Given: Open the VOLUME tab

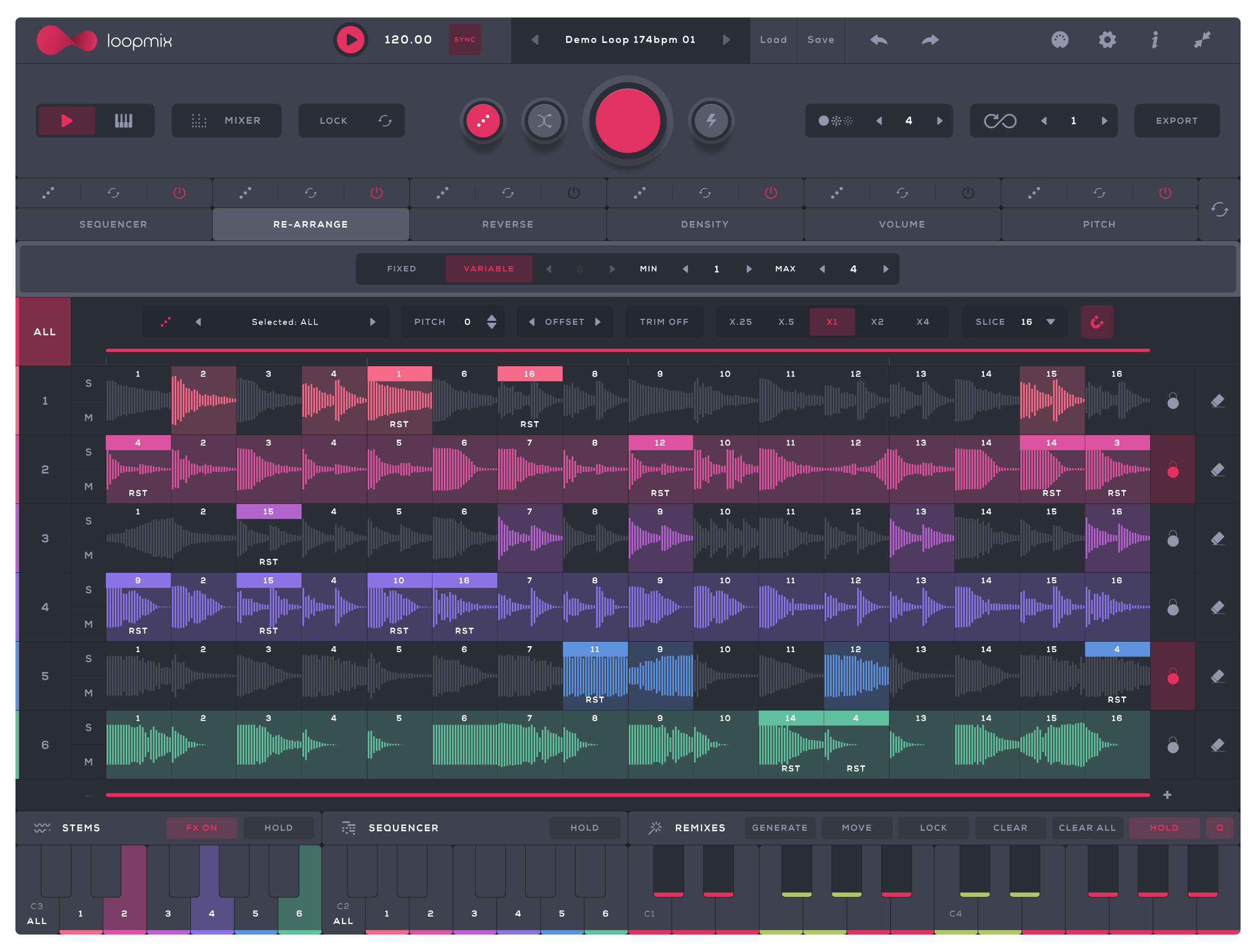Looking at the screenshot, I should pyautogui.click(x=901, y=224).
